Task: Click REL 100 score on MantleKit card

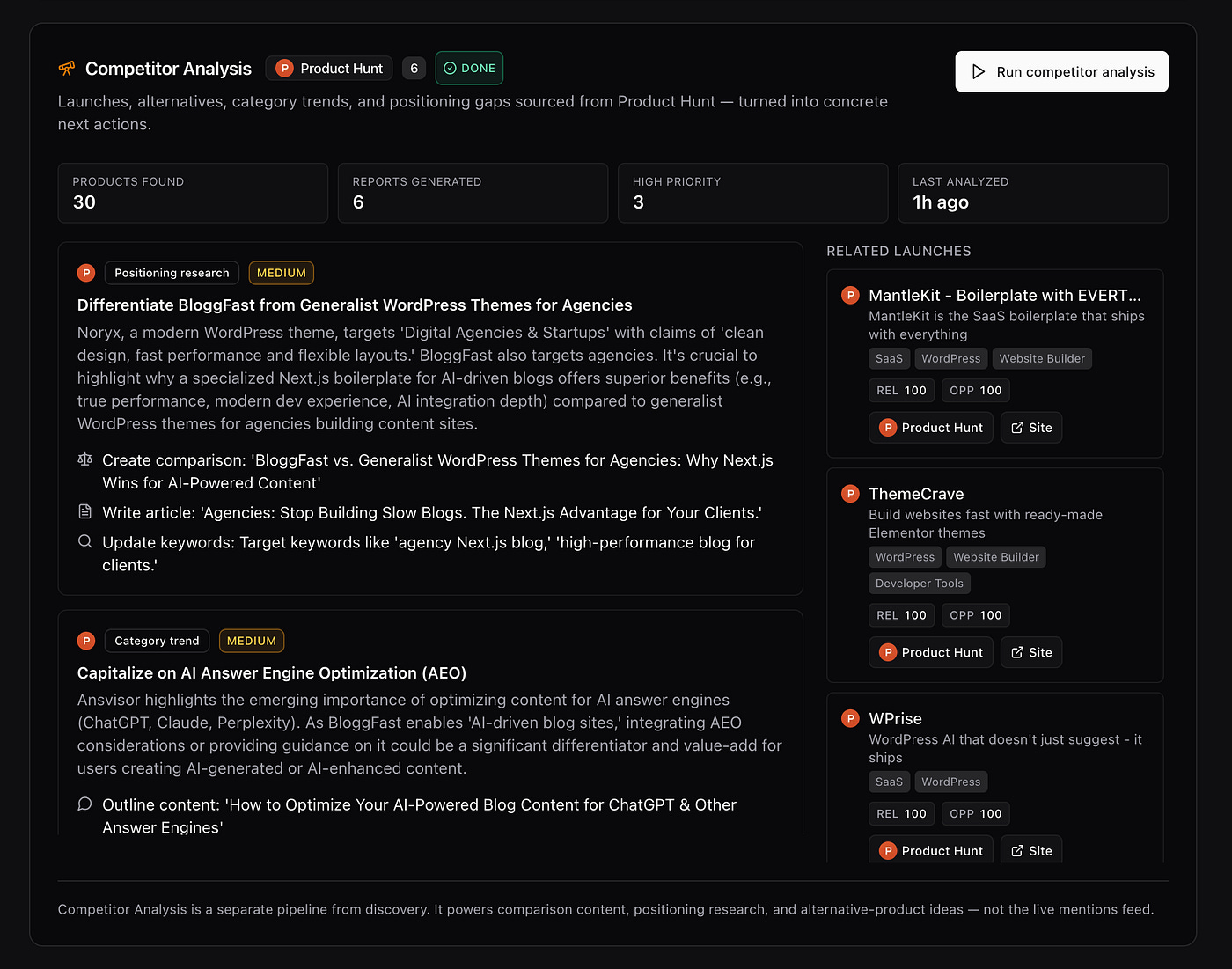Action: click(901, 390)
